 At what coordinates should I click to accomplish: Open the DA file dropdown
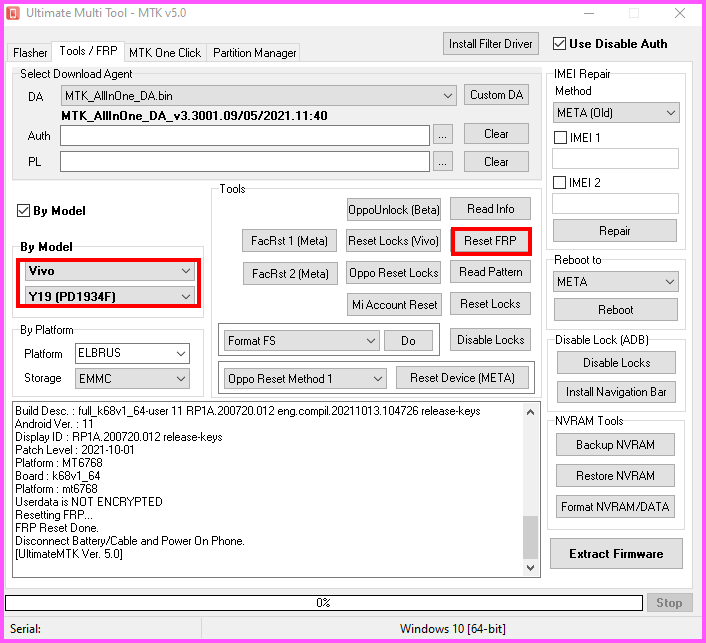point(259,95)
